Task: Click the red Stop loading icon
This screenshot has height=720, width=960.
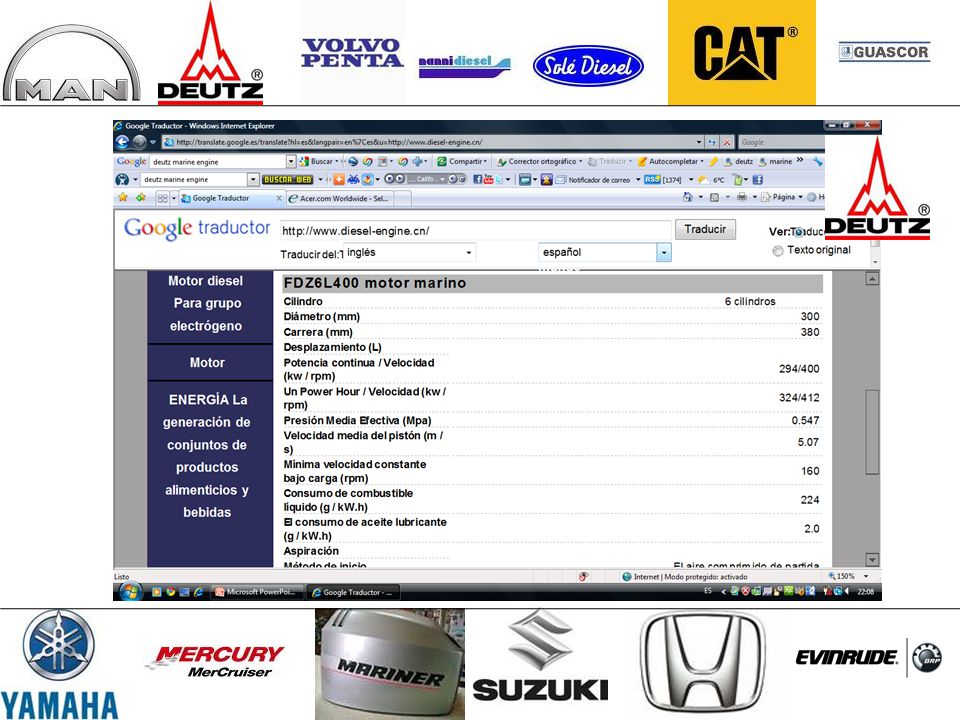Action: pos(727,142)
